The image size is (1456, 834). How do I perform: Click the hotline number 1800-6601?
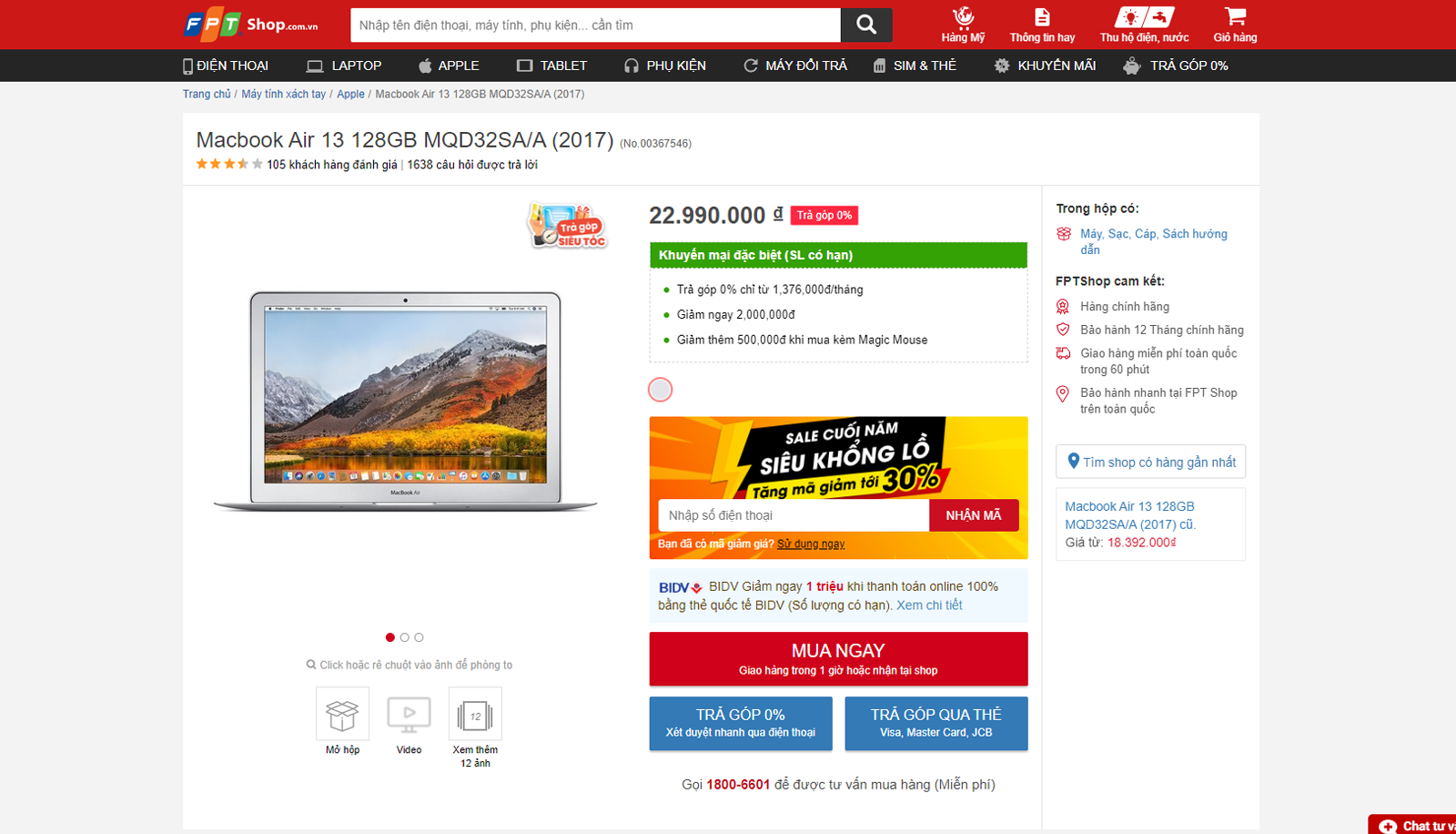point(738,784)
